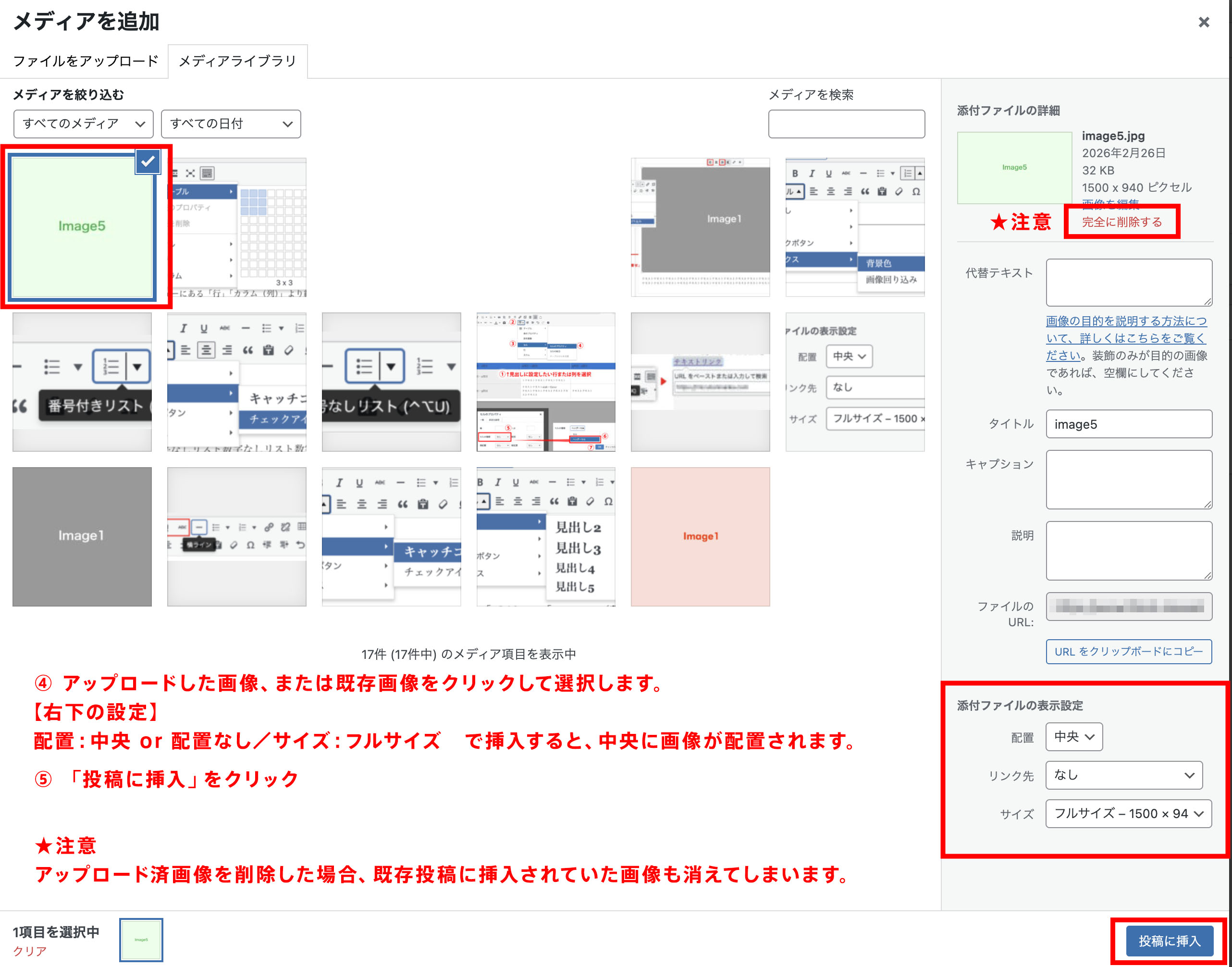Switch to ファイルをアップロード tab
This screenshot has width=1232, height=967.
click(x=86, y=61)
